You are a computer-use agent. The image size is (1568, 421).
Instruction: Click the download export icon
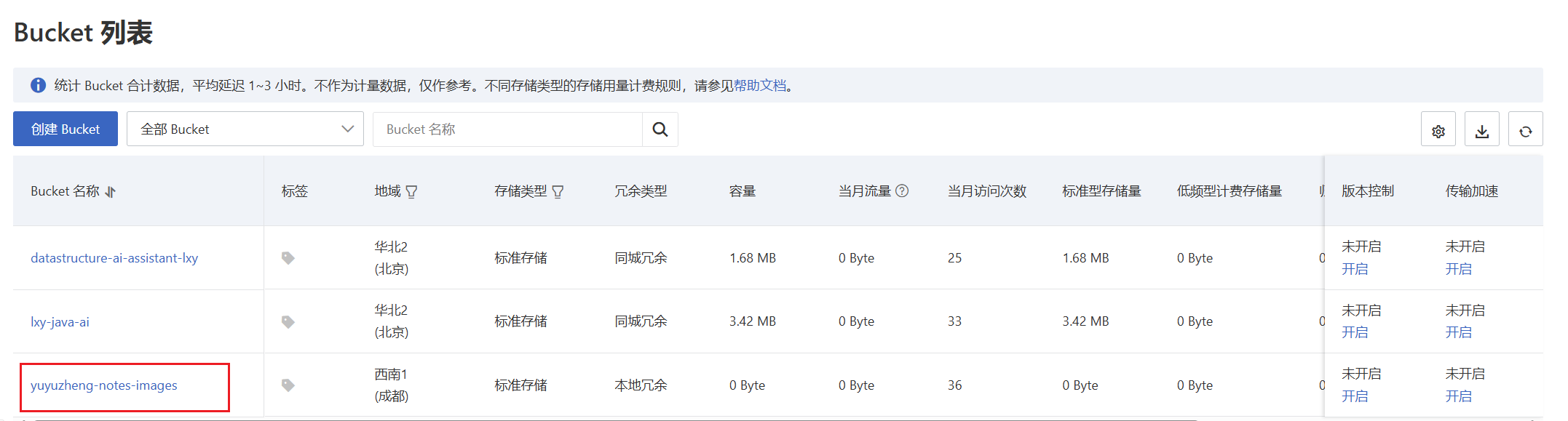1481,131
